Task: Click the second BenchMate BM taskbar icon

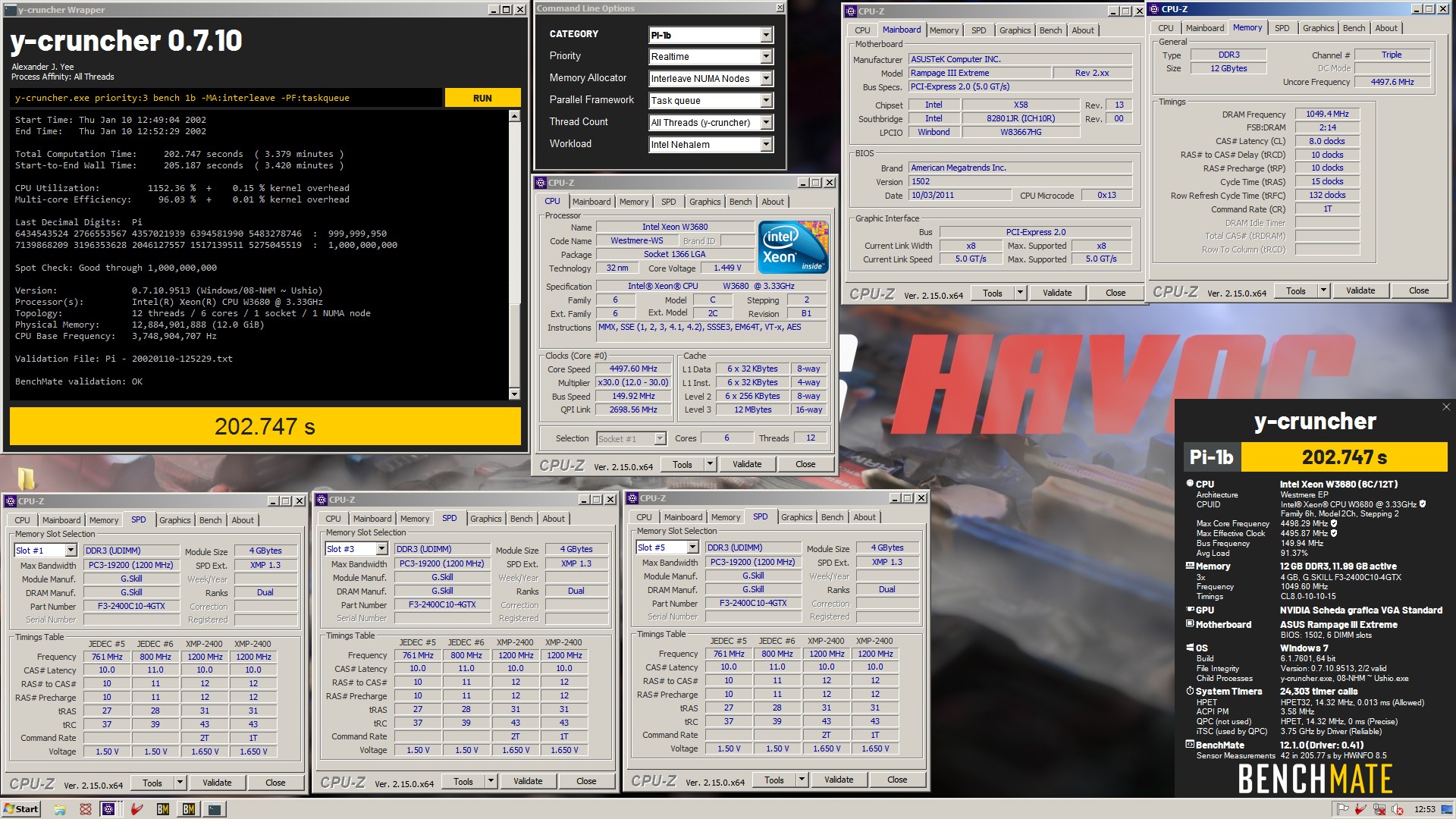Action: [x=189, y=809]
